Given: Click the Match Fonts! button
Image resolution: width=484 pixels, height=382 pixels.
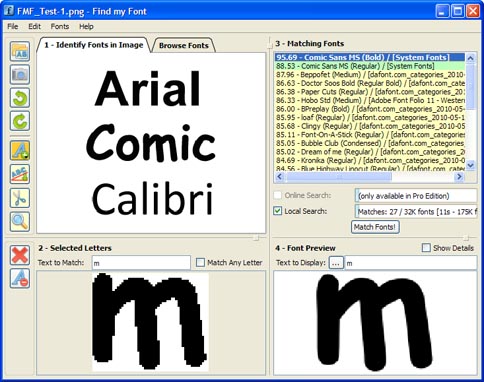Looking at the screenshot, I should (375, 227).
